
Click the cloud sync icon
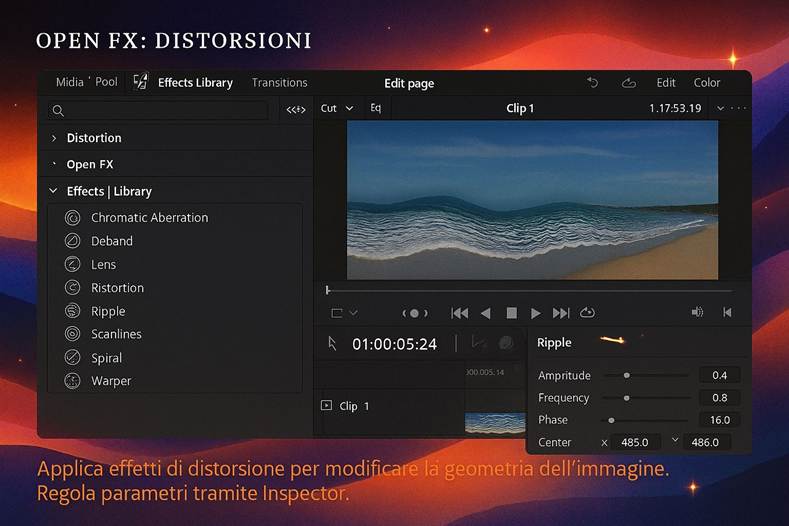628,83
